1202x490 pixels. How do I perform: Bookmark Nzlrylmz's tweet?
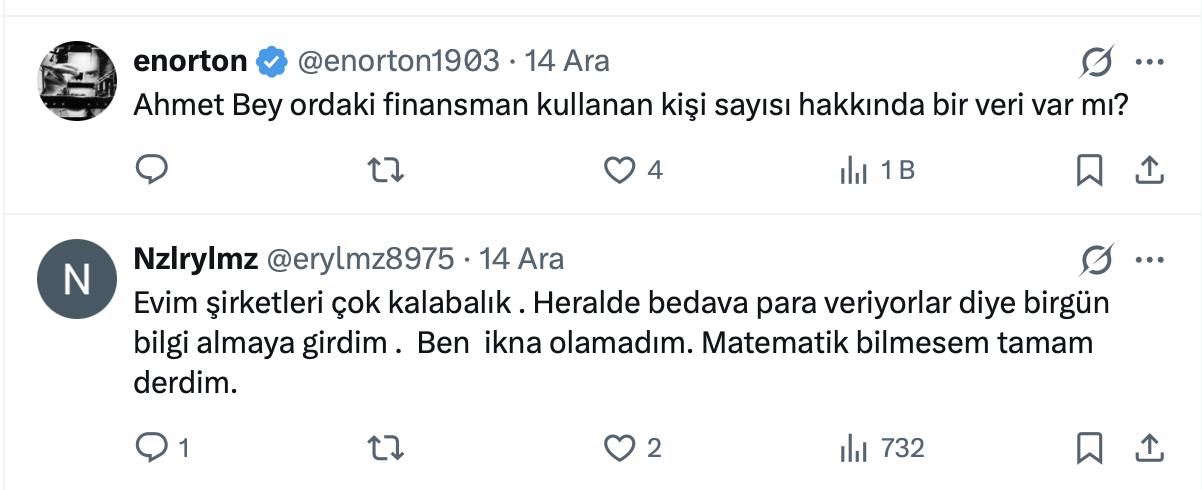[x=1089, y=447]
